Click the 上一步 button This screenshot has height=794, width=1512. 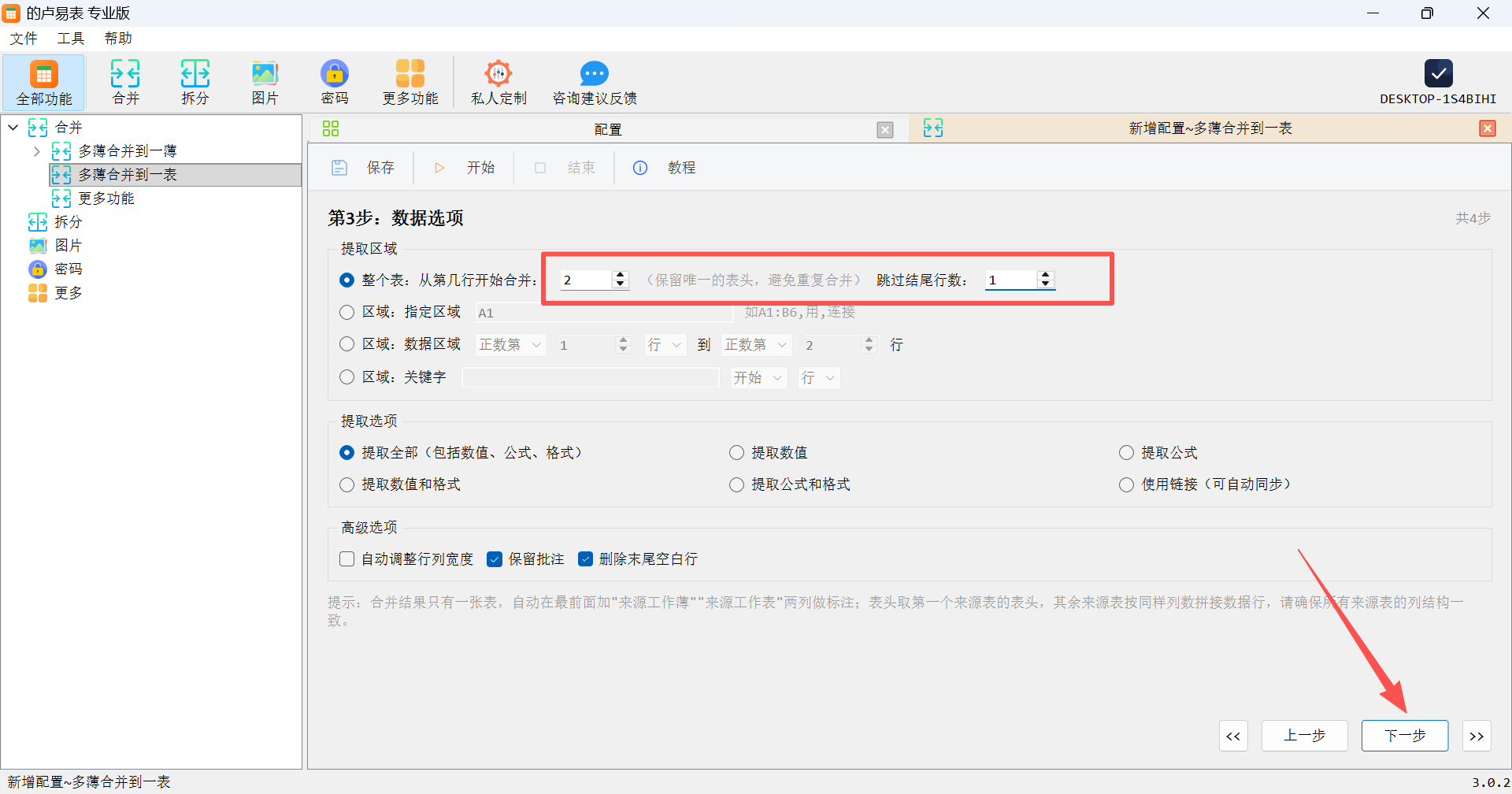click(x=1304, y=736)
